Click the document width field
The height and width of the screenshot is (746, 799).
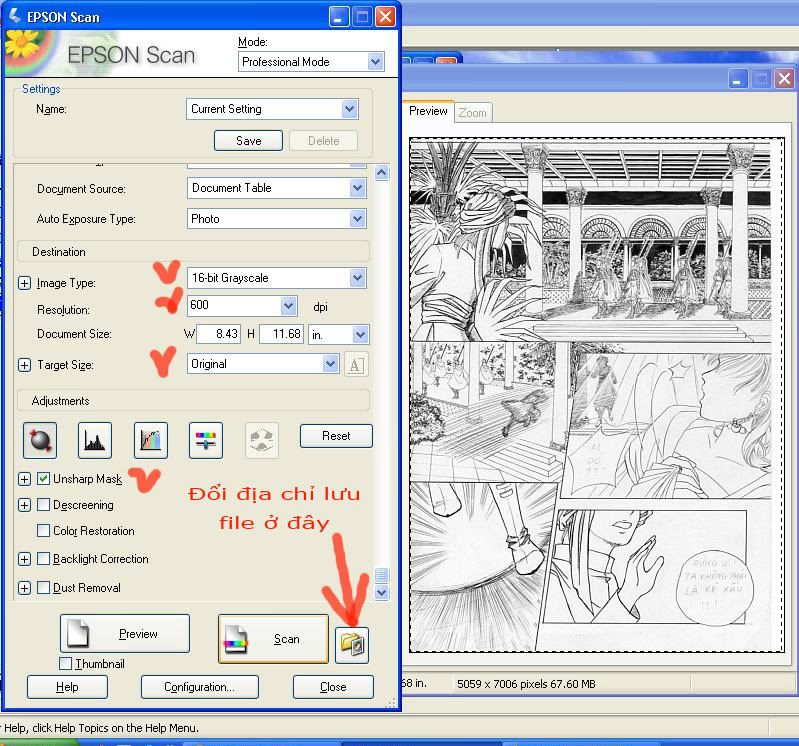[x=219, y=334]
